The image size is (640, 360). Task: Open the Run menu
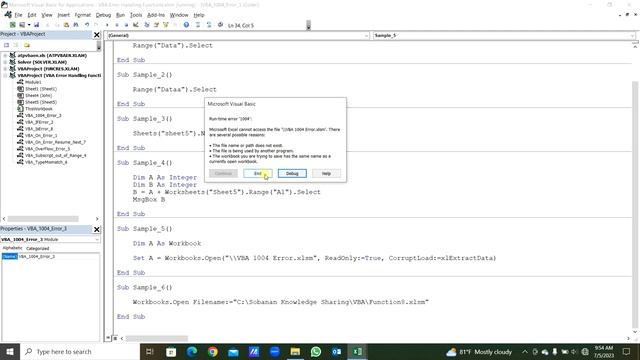[x=120, y=15]
